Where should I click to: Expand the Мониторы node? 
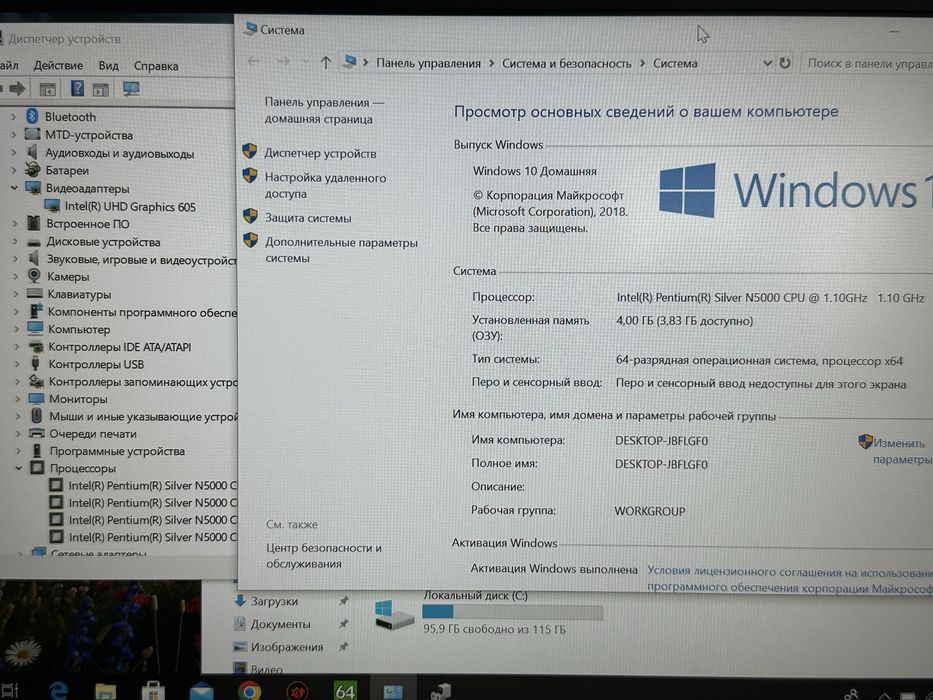(x=17, y=398)
